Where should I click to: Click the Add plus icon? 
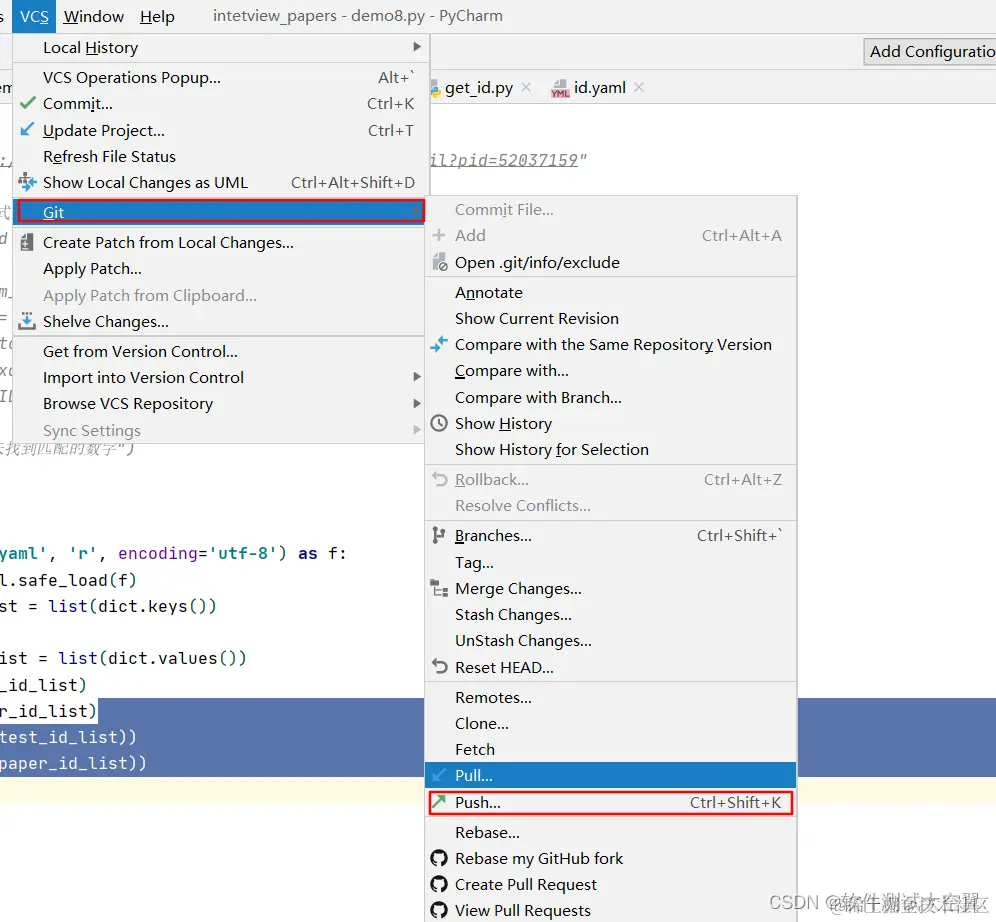coord(439,235)
